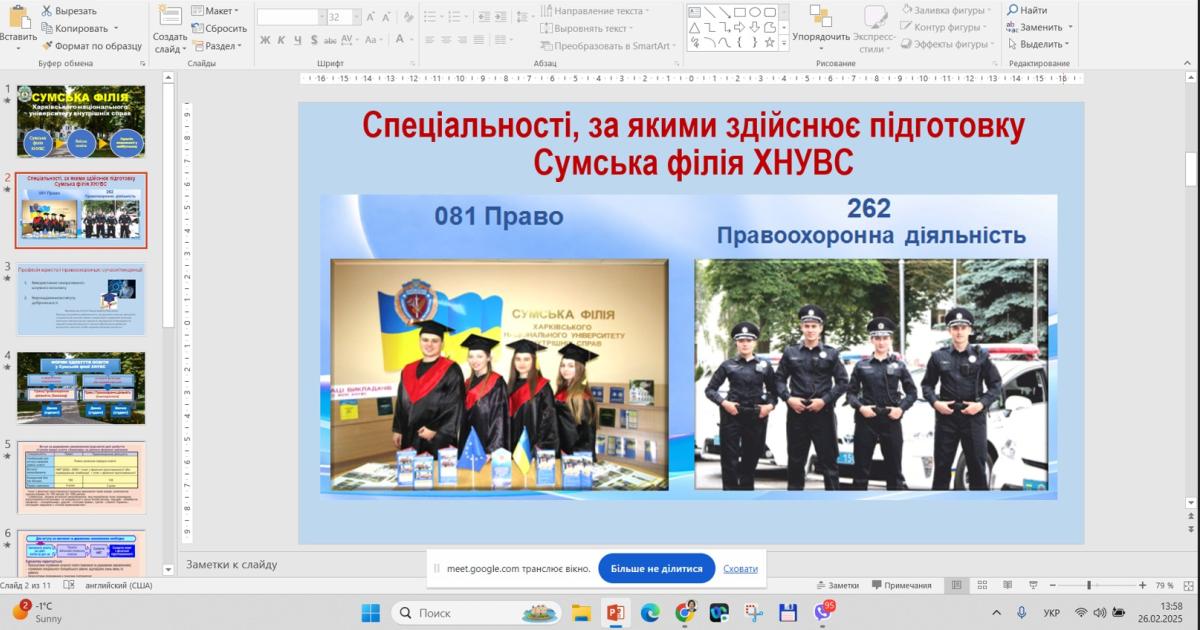Image resolution: width=1200 pixels, height=630 pixels.
Task: Align the text left
Action: point(430,41)
